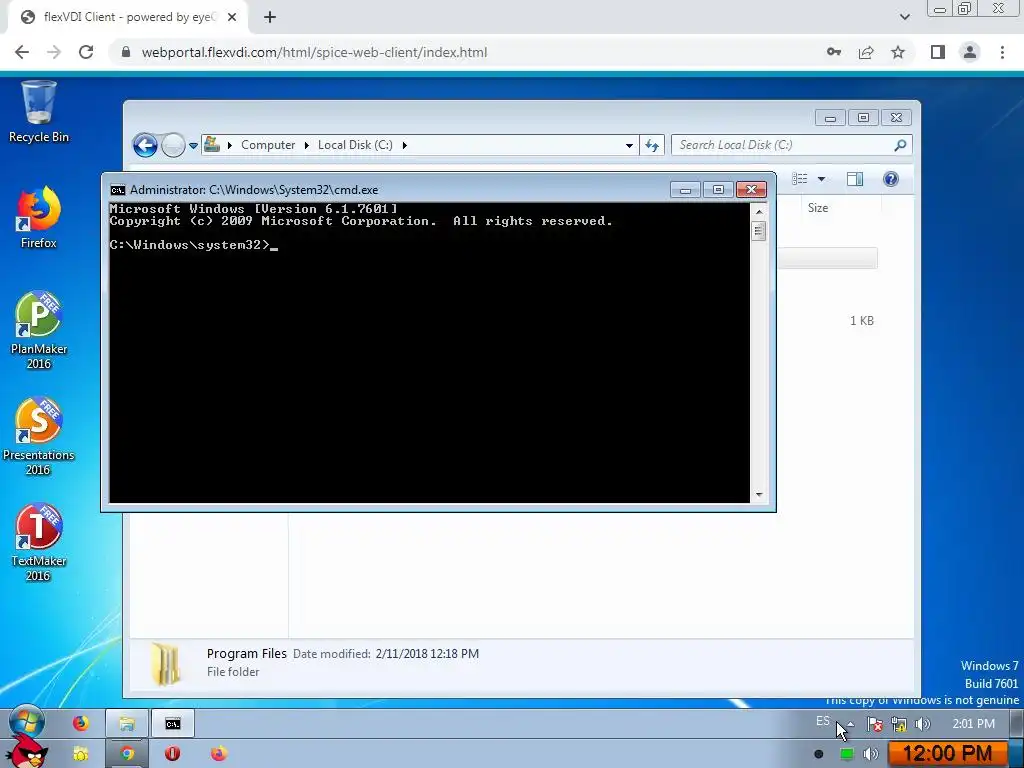Click the magnifier icon in the Explorer search box
This screenshot has height=768, width=1024.
tap(900, 145)
